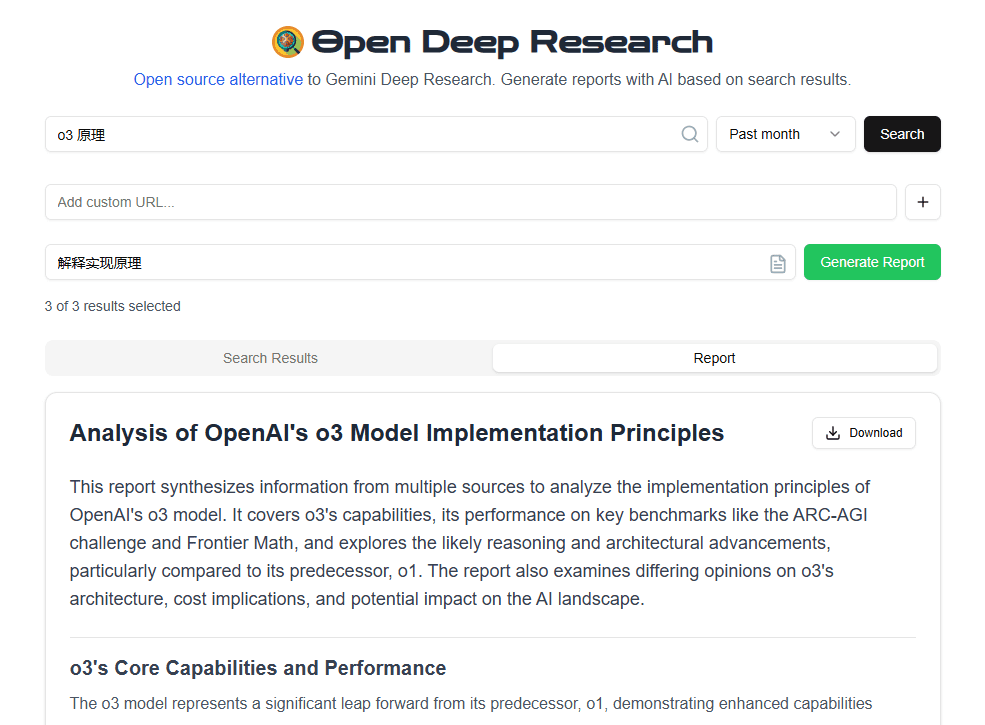Open the "Open source alternative" link
Image resolution: width=985 pixels, height=725 pixels.
tap(218, 79)
